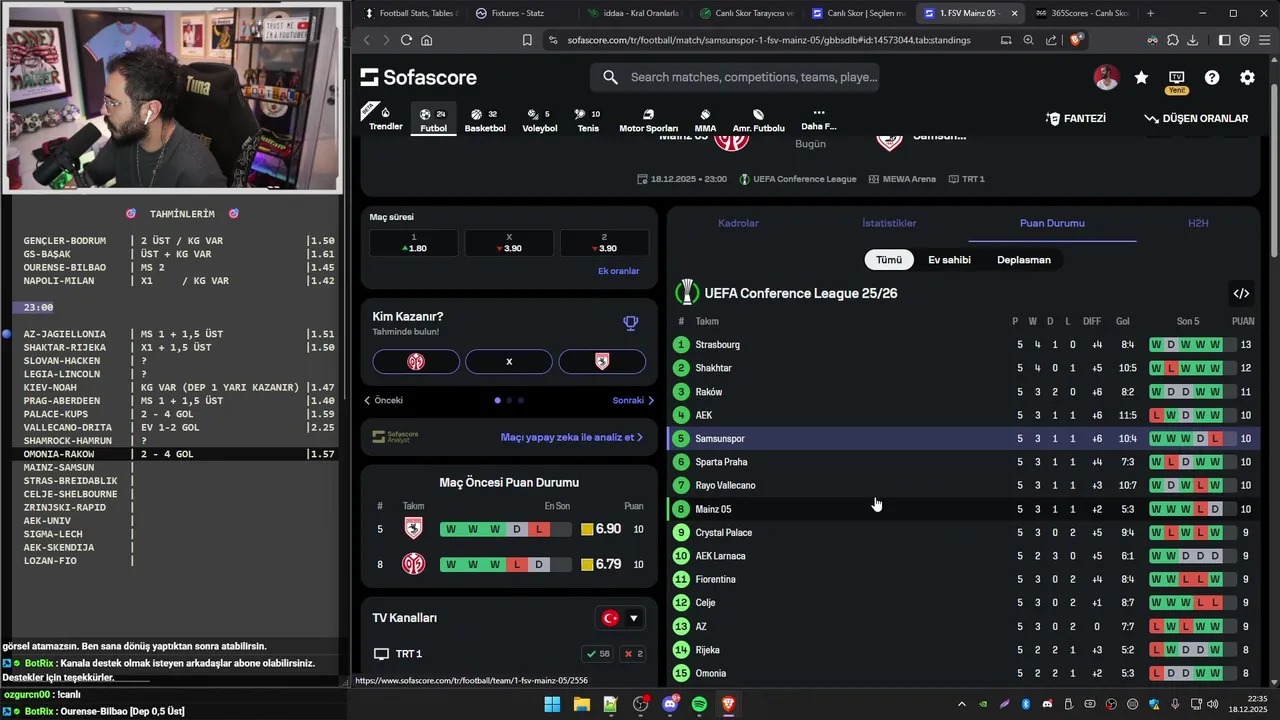
Task: Select Motor Sporları category
Action: 648,120
